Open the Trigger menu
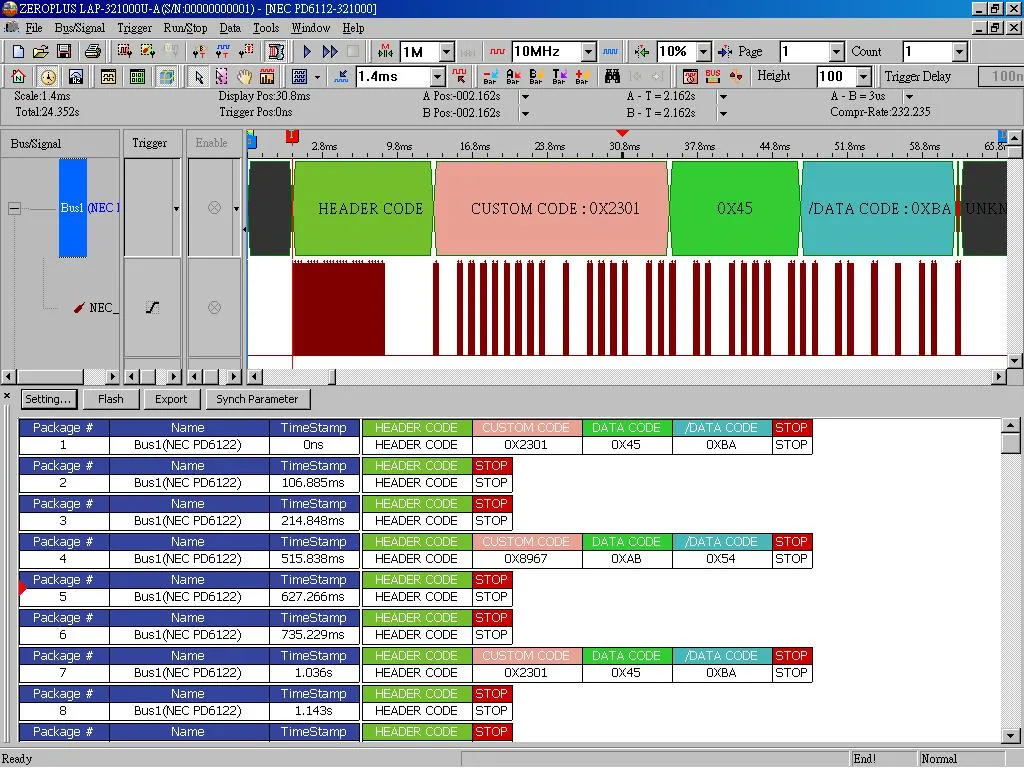Viewport: 1024px width, 768px height. point(135,28)
